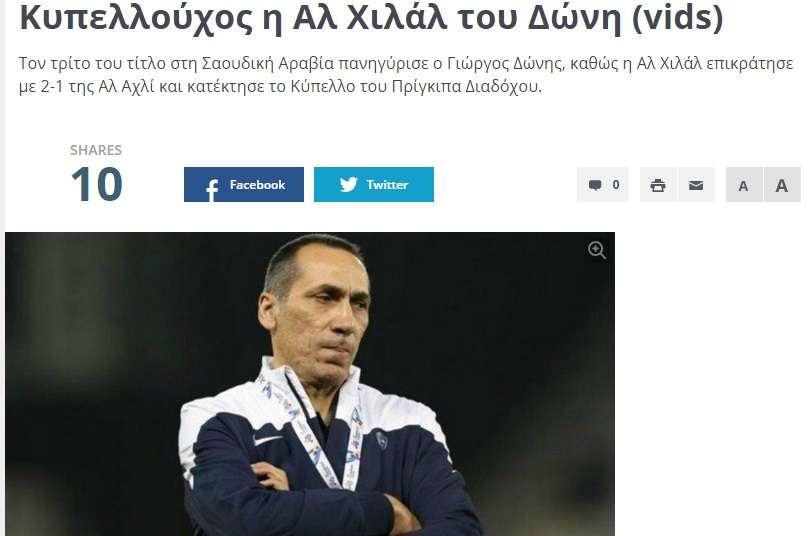This screenshot has height=536, width=812.
Task: Click the article summary paragraph
Action: tap(406, 75)
